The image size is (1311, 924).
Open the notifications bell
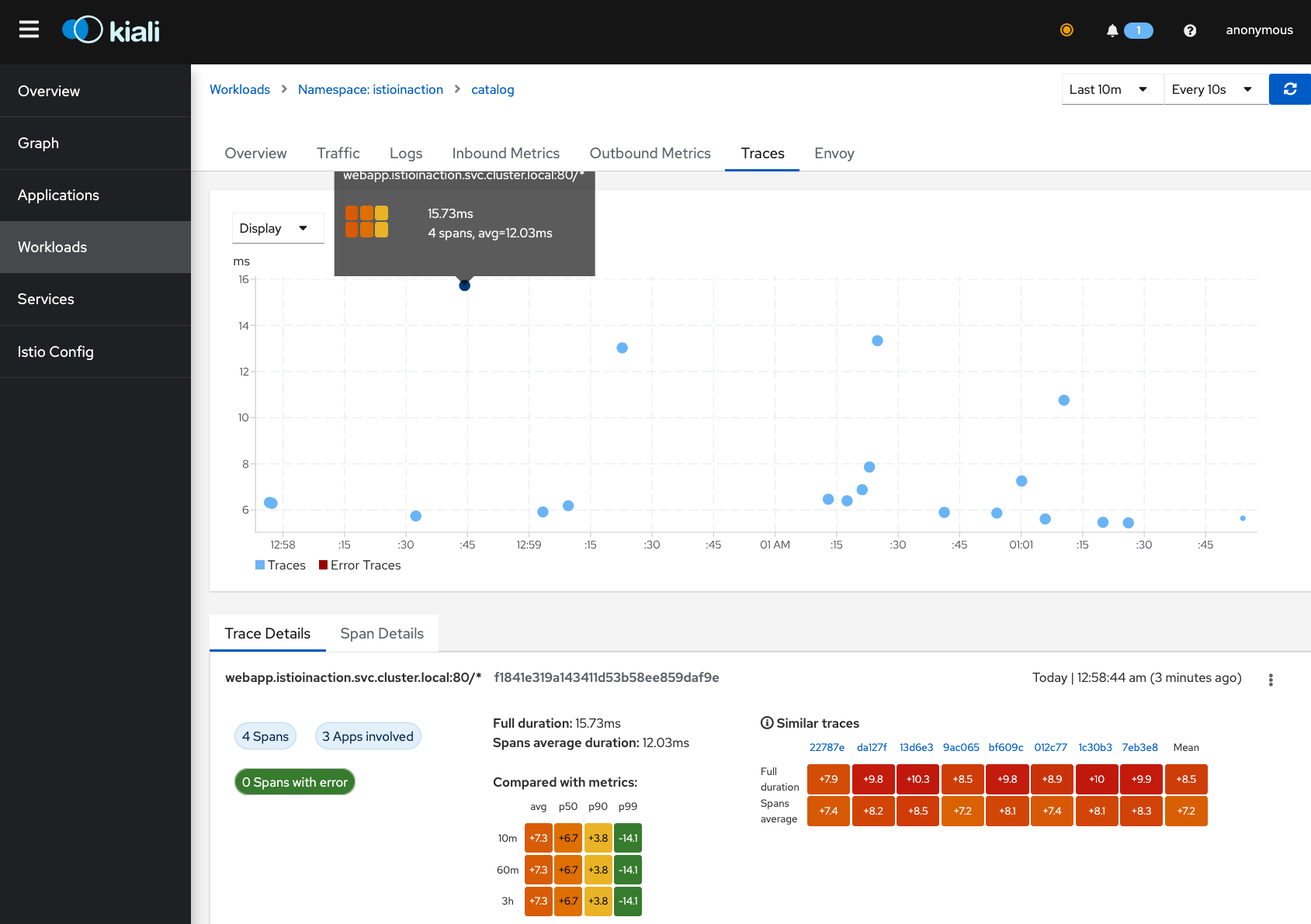tap(1112, 30)
